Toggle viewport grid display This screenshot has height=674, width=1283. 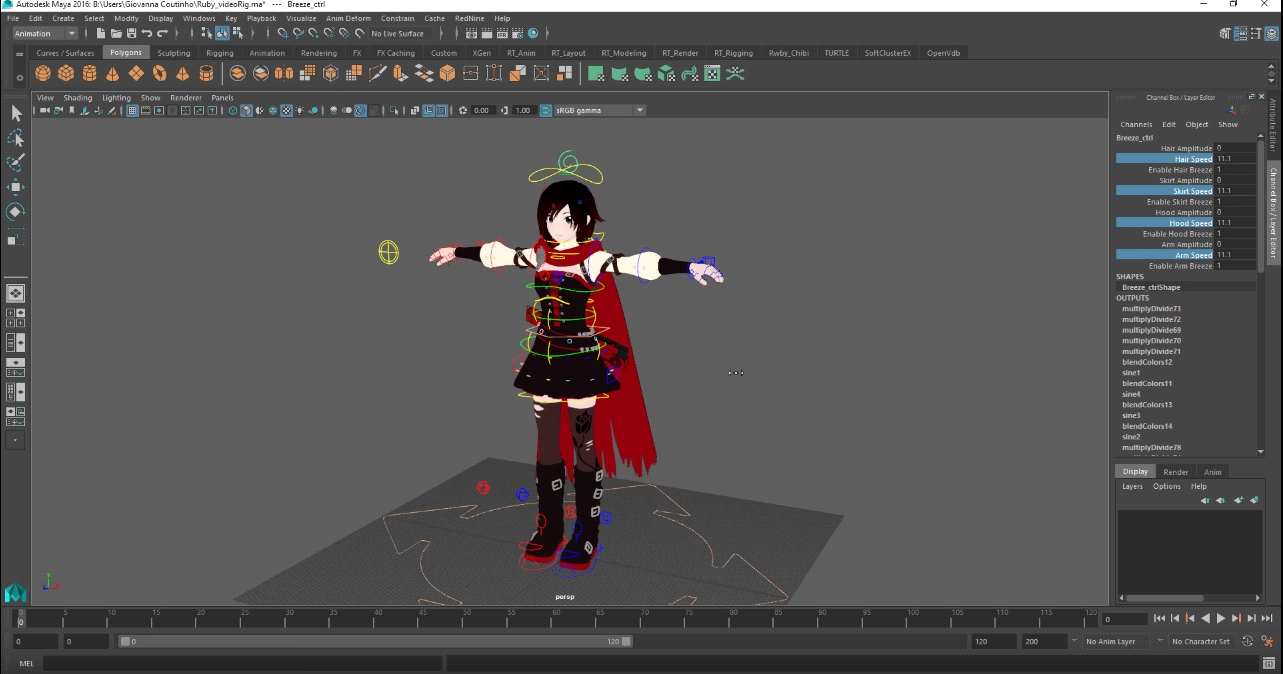pos(132,110)
